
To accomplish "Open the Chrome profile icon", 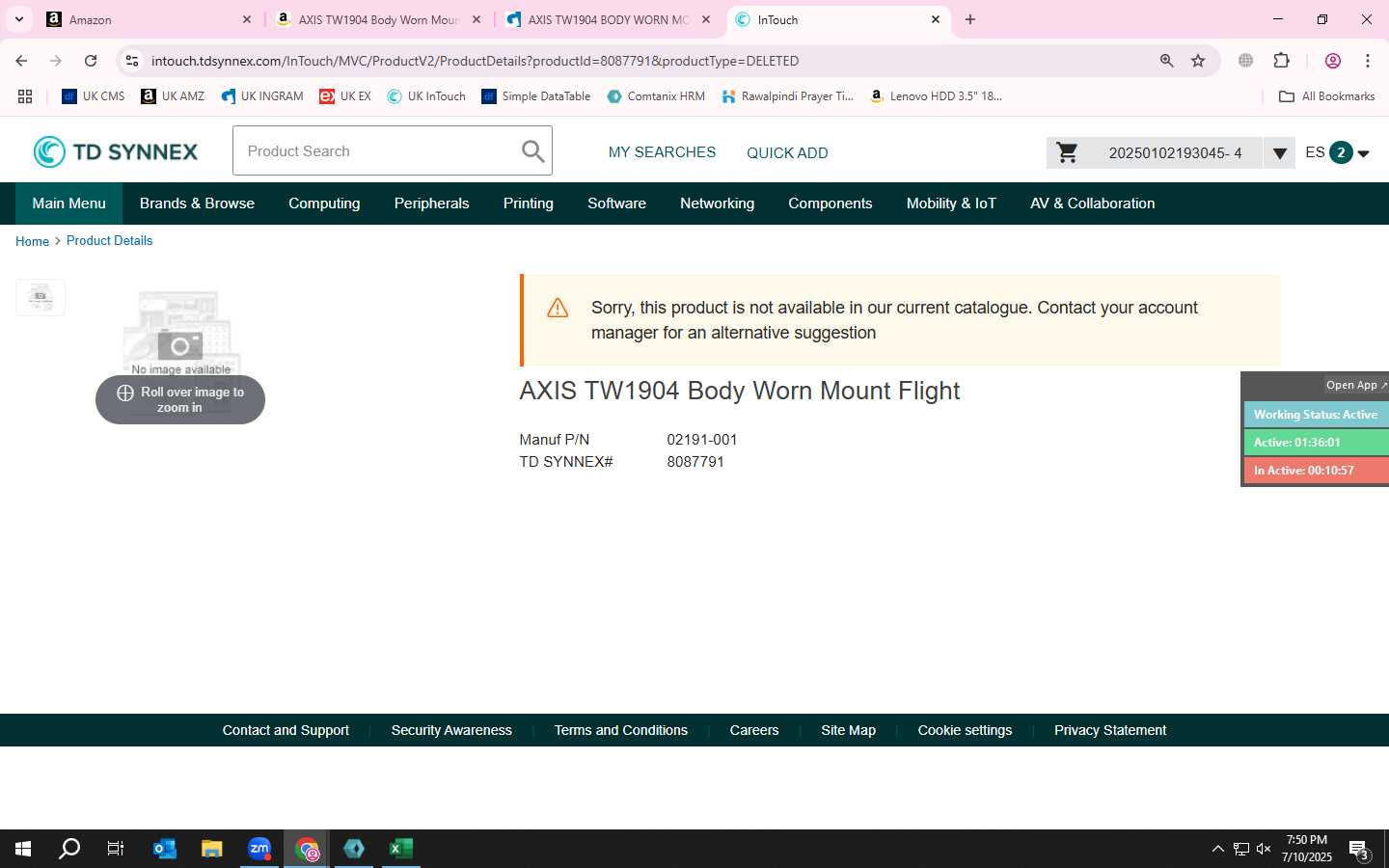I will (1333, 61).
